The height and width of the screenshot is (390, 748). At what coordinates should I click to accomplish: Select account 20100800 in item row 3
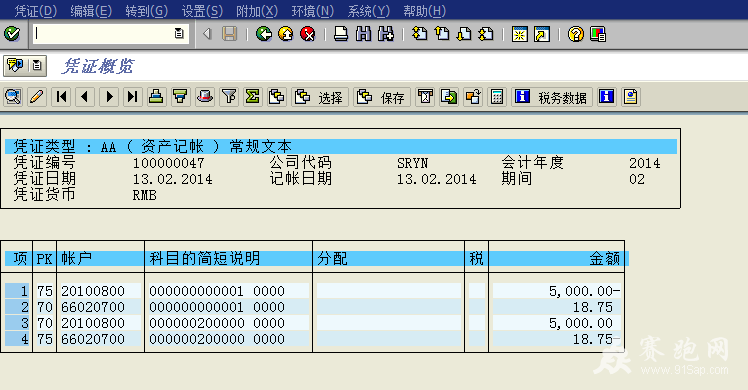pyautogui.click(x=93, y=323)
